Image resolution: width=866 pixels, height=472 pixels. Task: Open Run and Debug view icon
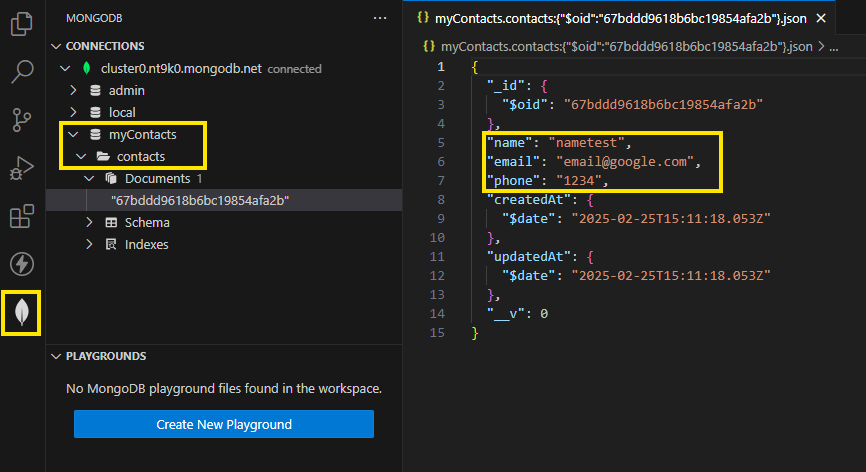coord(22,168)
